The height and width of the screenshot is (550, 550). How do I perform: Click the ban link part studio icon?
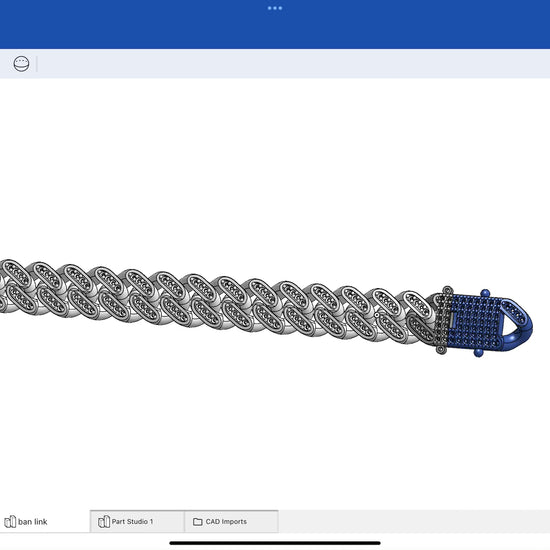tap(10, 522)
